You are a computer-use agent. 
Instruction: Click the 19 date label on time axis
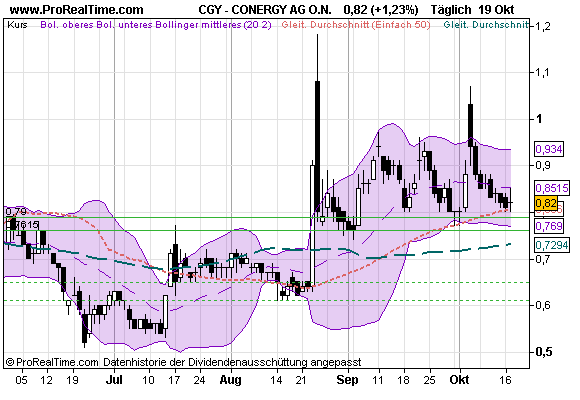click(x=72, y=380)
